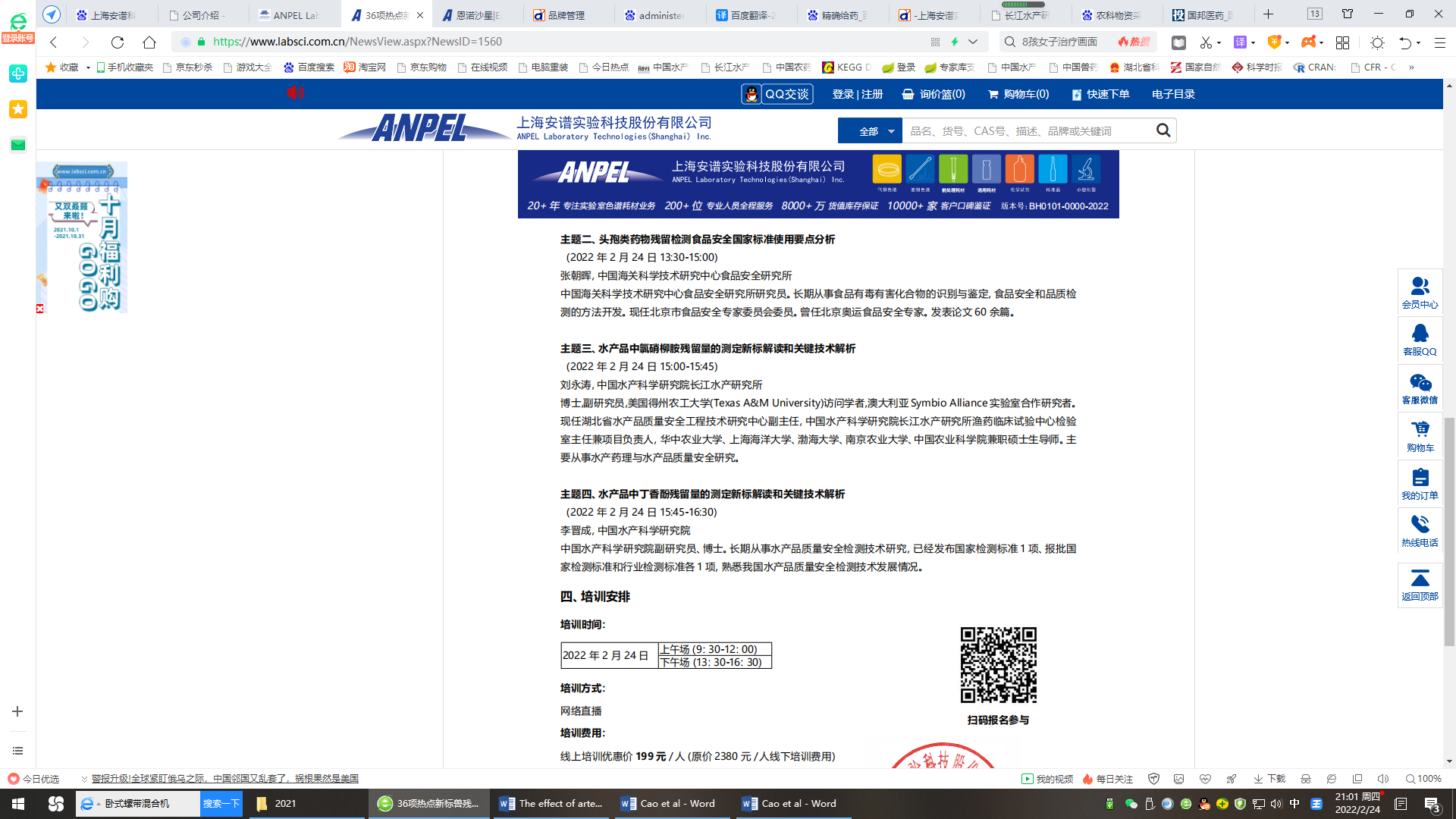Go to browser home page
1456x819 pixels.
(x=149, y=42)
